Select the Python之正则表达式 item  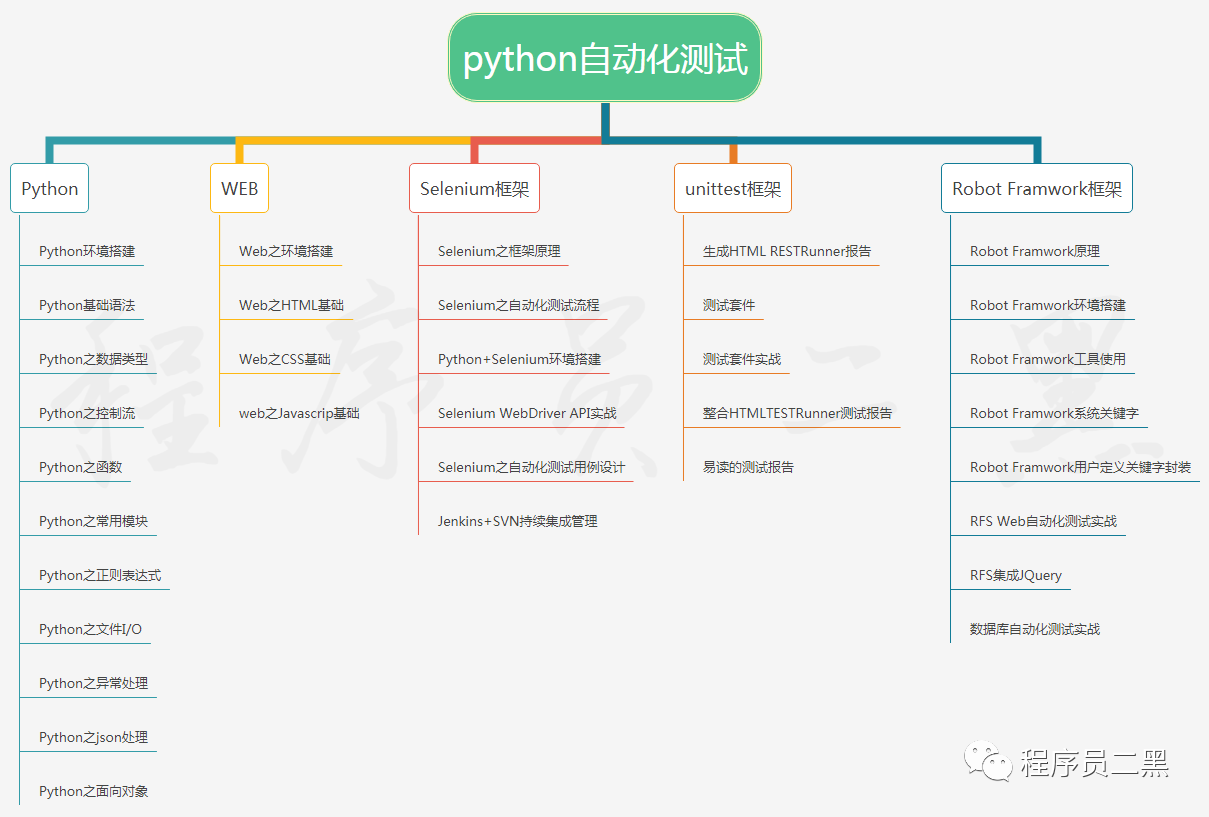click(x=100, y=575)
